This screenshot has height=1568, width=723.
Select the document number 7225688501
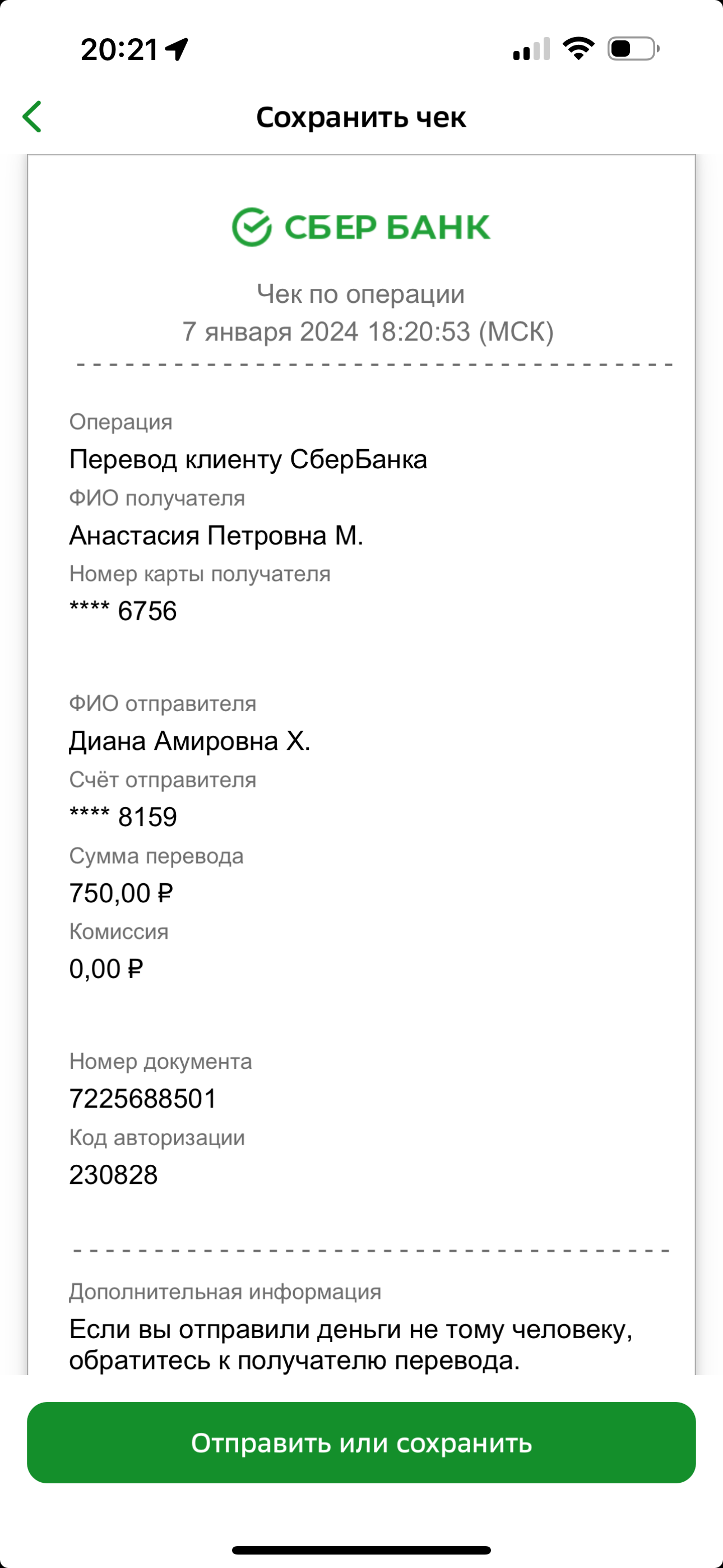point(143,1099)
